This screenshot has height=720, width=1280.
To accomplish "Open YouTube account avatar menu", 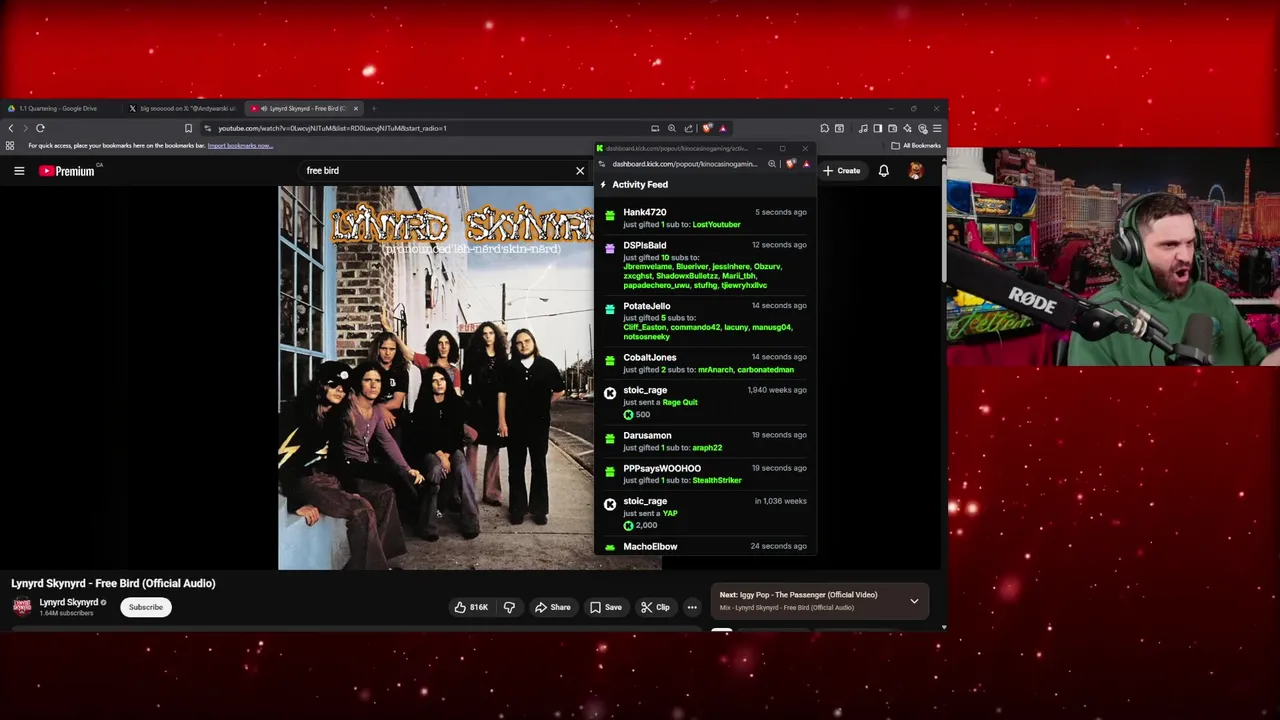I will [915, 171].
